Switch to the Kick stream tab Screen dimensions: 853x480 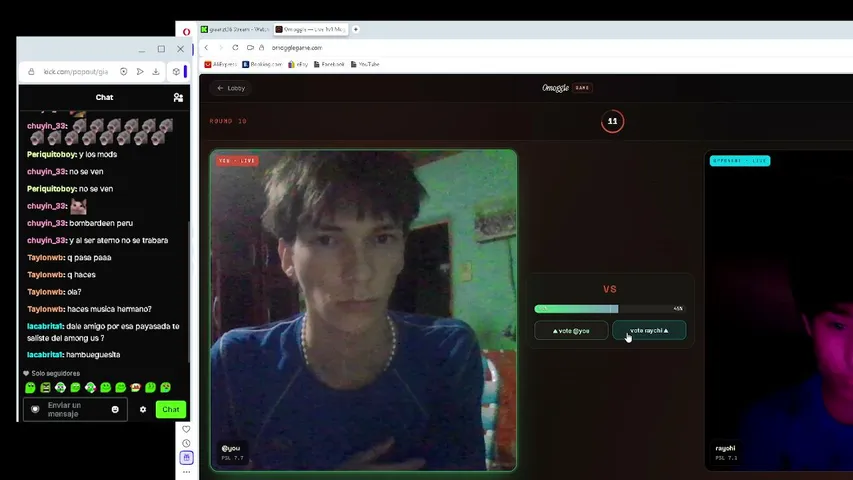point(234,29)
